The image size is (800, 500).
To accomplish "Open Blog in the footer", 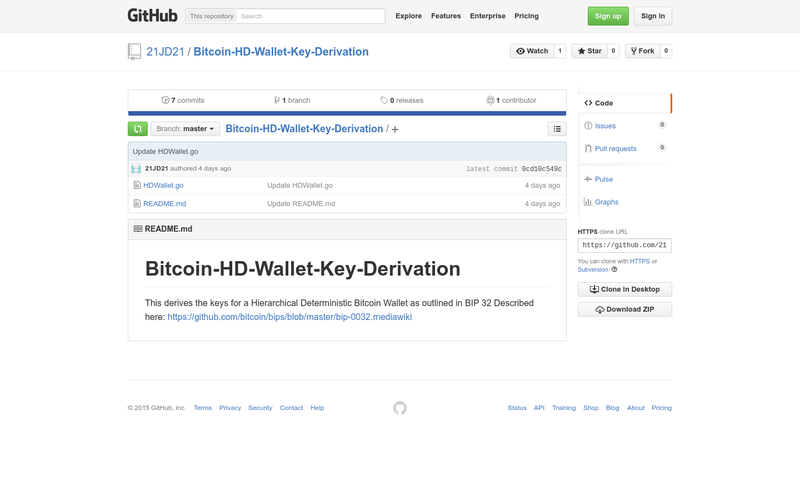I will coord(612,408).
